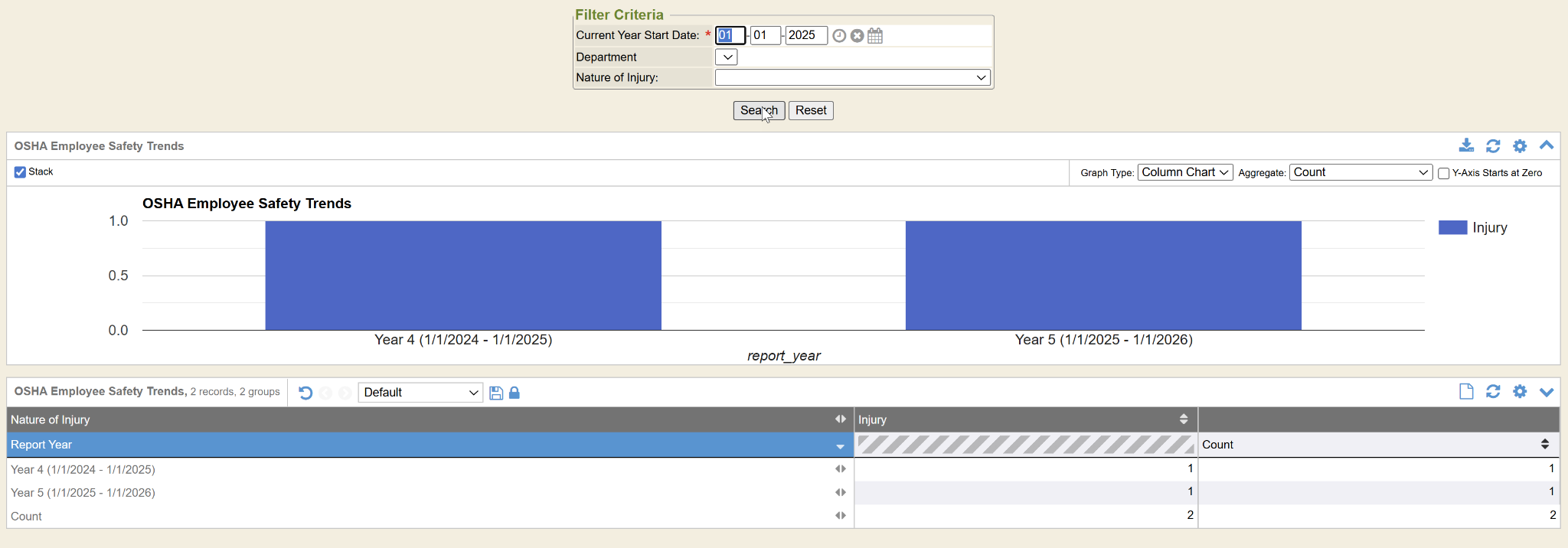This screenshot has width=1568, height=548.
Task: Click the clock icon beside the date
Action: click(839, 36)
